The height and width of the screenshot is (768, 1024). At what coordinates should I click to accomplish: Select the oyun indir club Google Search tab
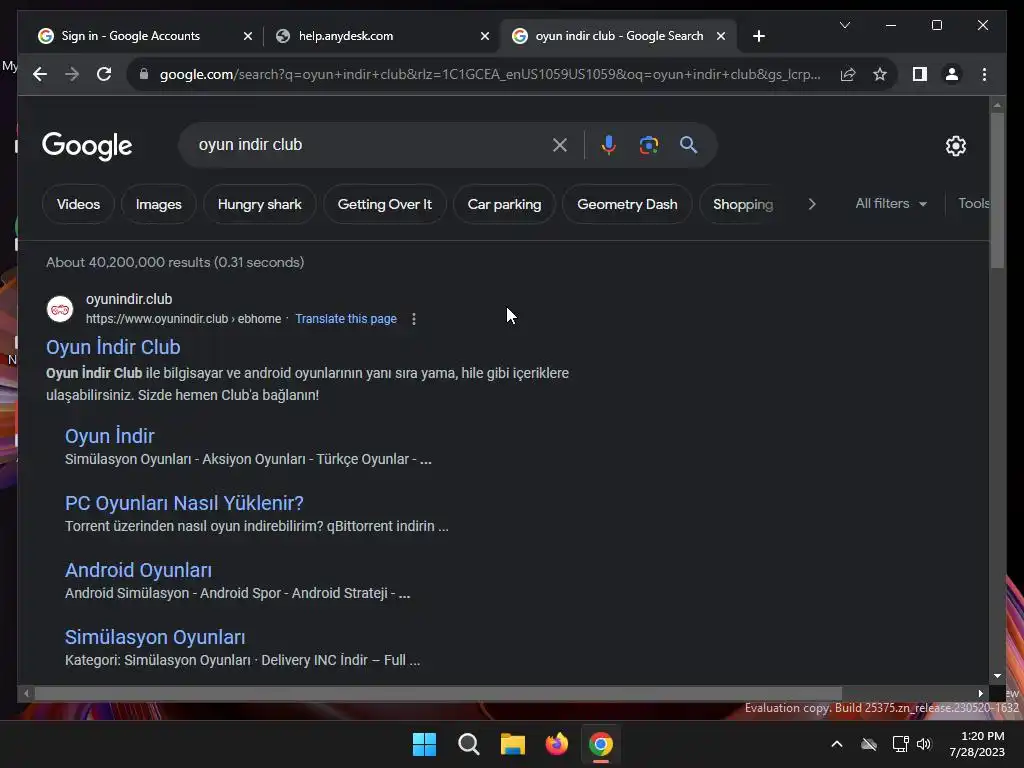(x=617, y=36)
